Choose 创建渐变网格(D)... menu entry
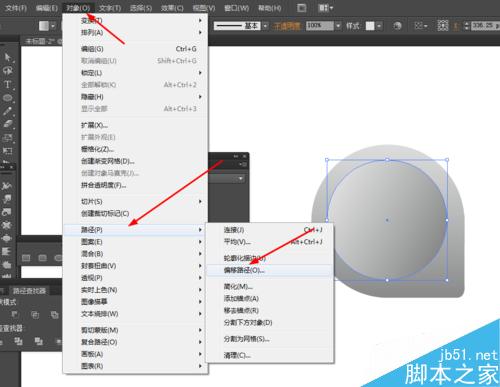This screenshot has height=387, width=500. tap(136, 161)
